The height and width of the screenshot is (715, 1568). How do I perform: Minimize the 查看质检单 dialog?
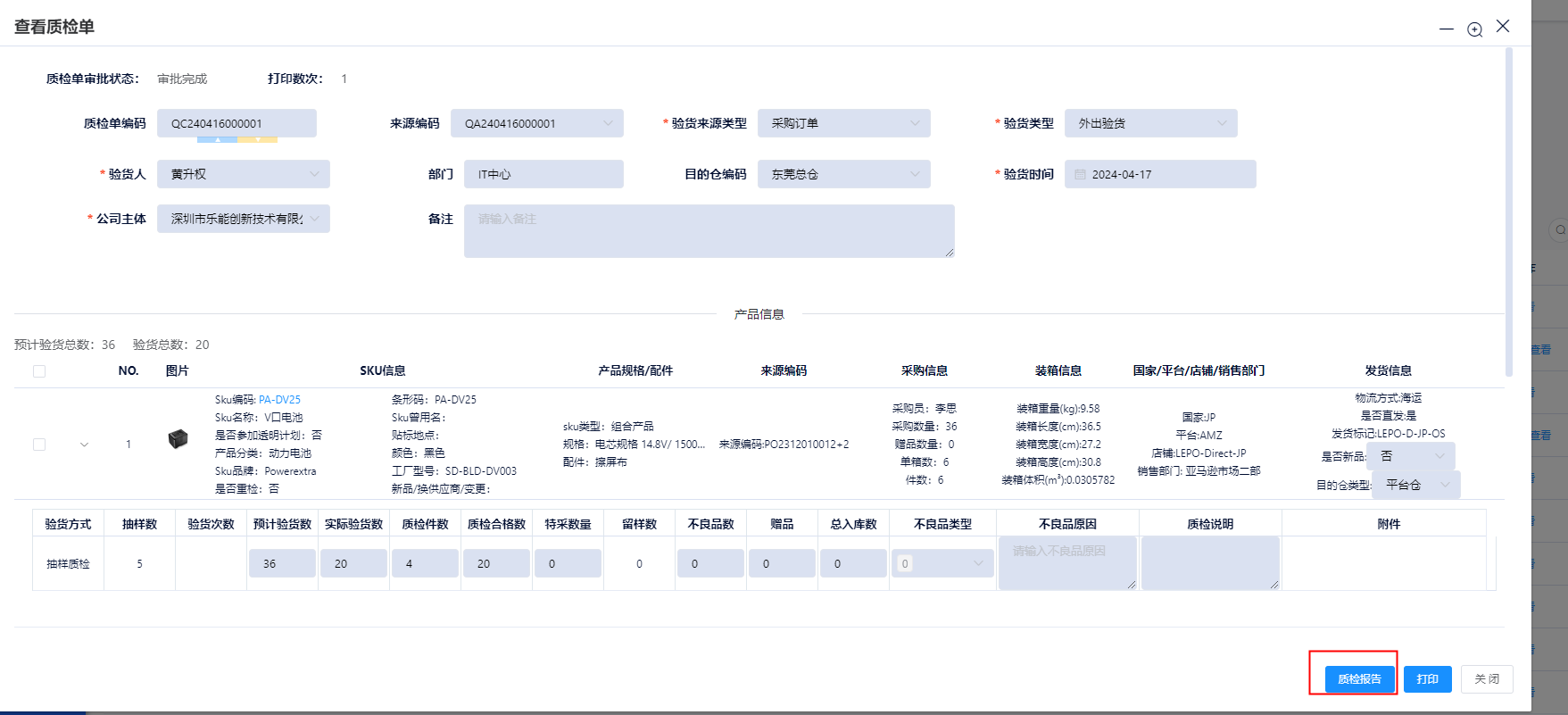tap(1447, 29)
